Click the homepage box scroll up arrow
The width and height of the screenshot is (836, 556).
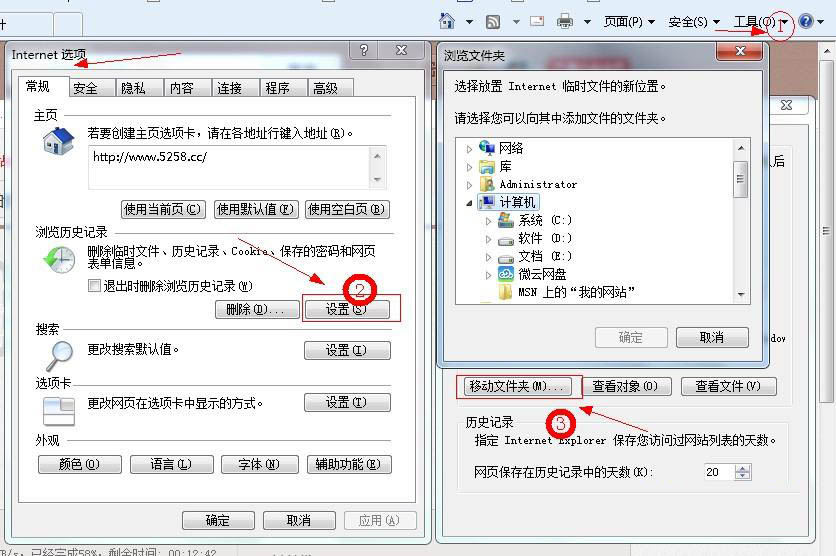377,156
